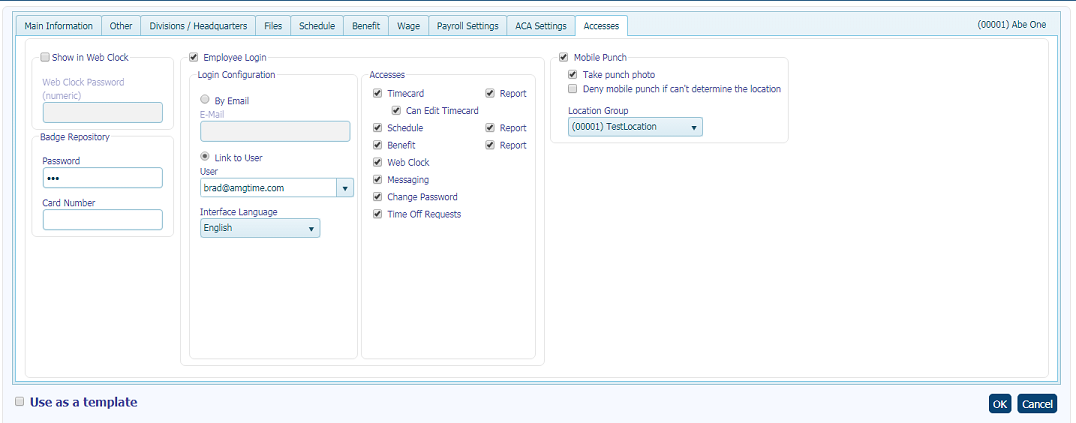Open the Interface Language dropdown
Image resolution: width=1076 pixels, height=423 pixels.
tap(260, 228)
